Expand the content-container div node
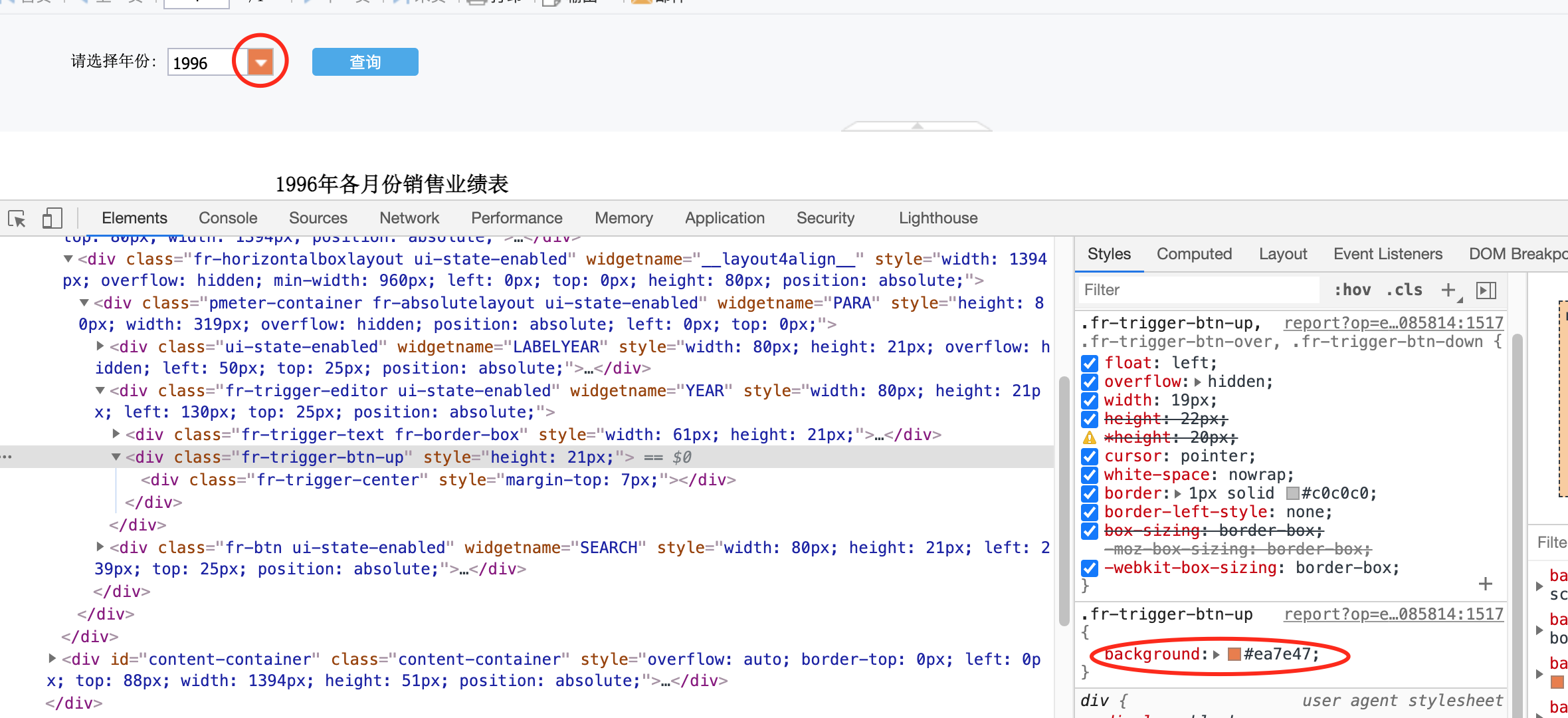Screen dimensions: 1568x718 52,658
